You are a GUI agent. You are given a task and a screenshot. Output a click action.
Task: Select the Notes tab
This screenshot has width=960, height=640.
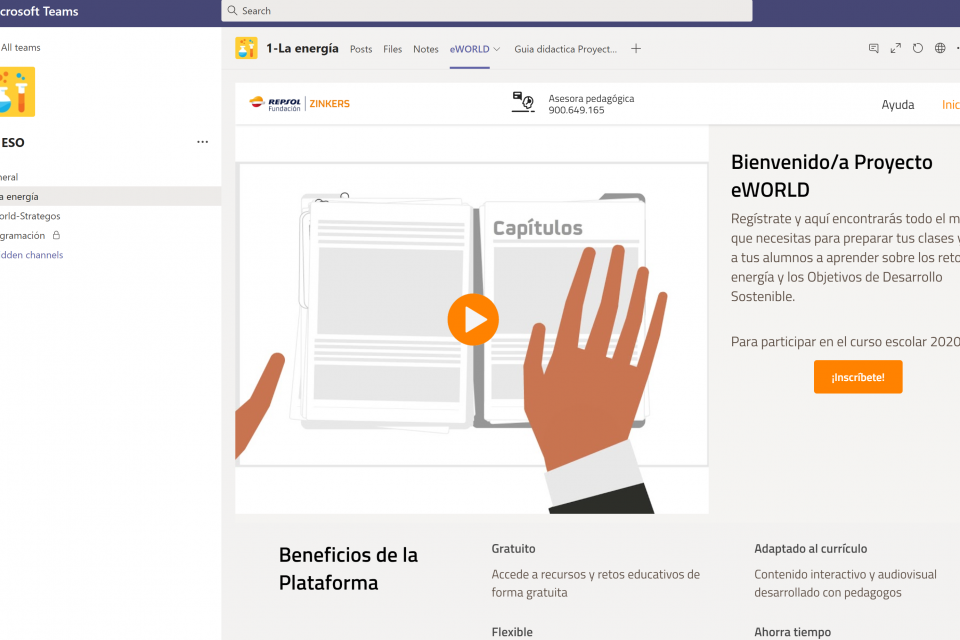(426, 49)
